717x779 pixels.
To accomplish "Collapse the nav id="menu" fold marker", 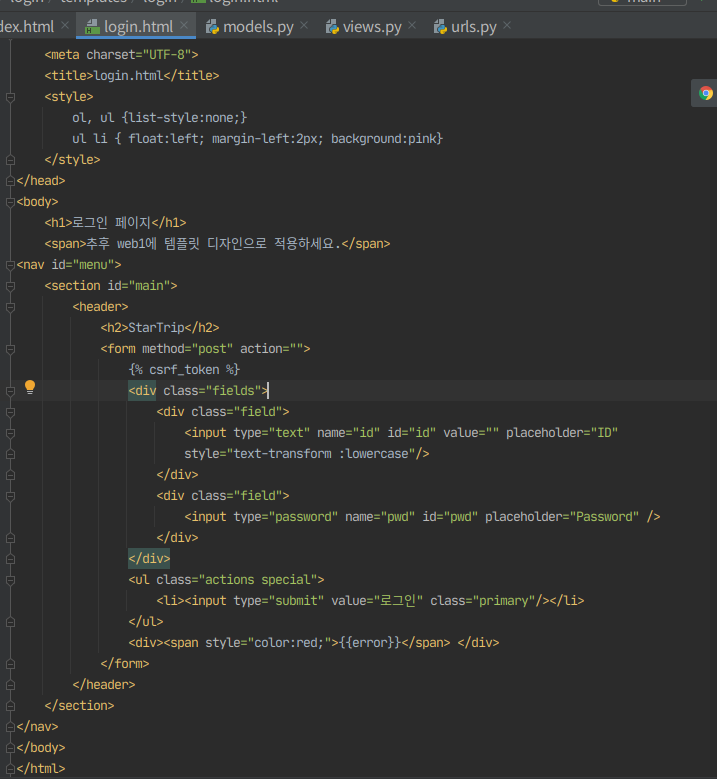I will tap(10, 265).
